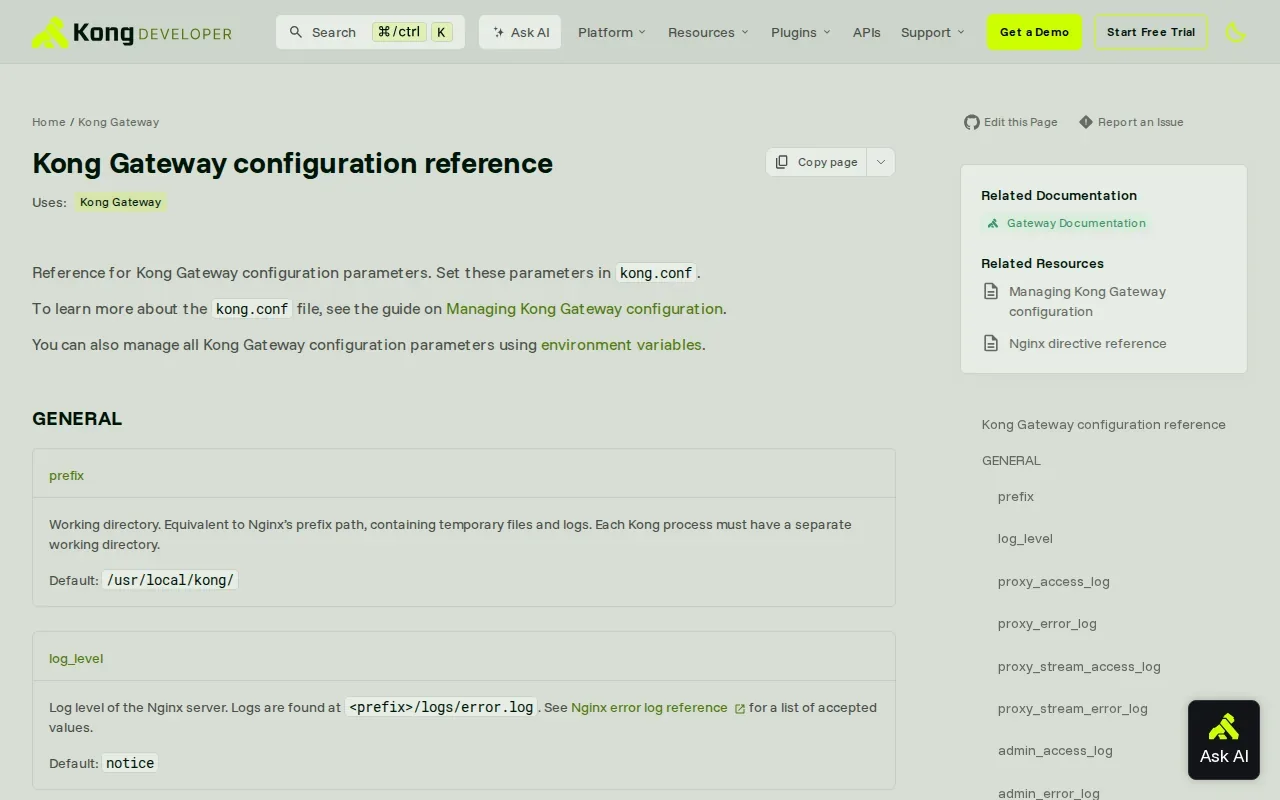Click the GENERAL section heading
Viewport: 1280px width, 800px height.
point(77,418)
